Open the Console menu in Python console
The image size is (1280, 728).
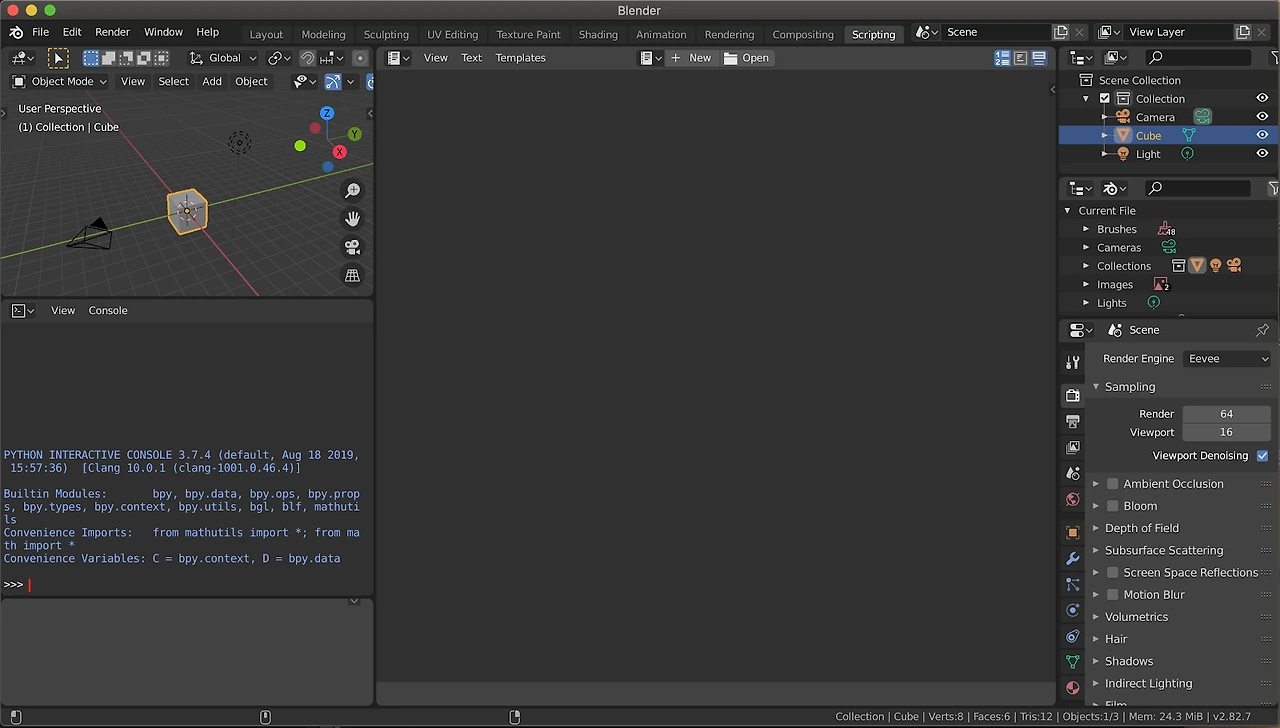(108, 310)
